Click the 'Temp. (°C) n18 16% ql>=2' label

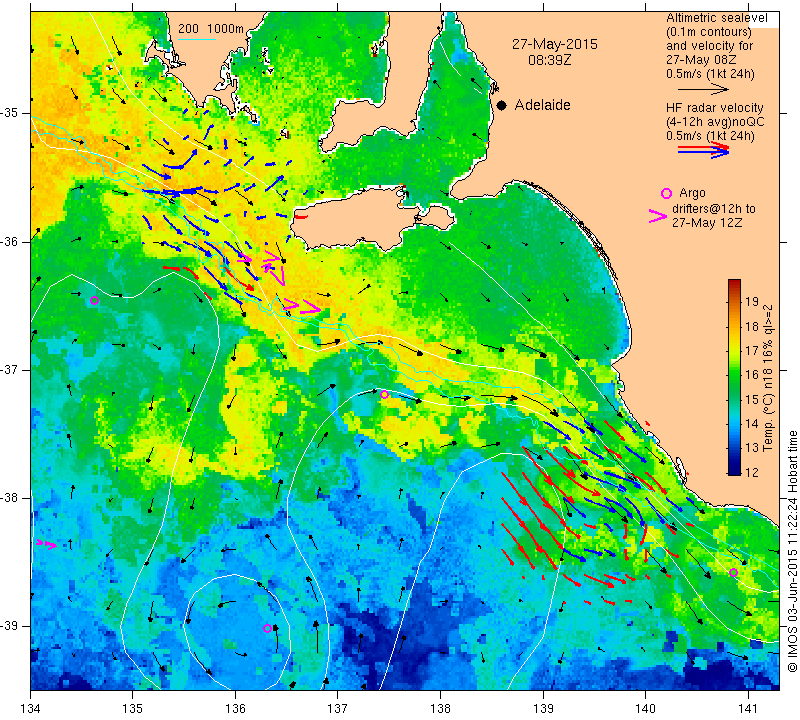point(767,378)
